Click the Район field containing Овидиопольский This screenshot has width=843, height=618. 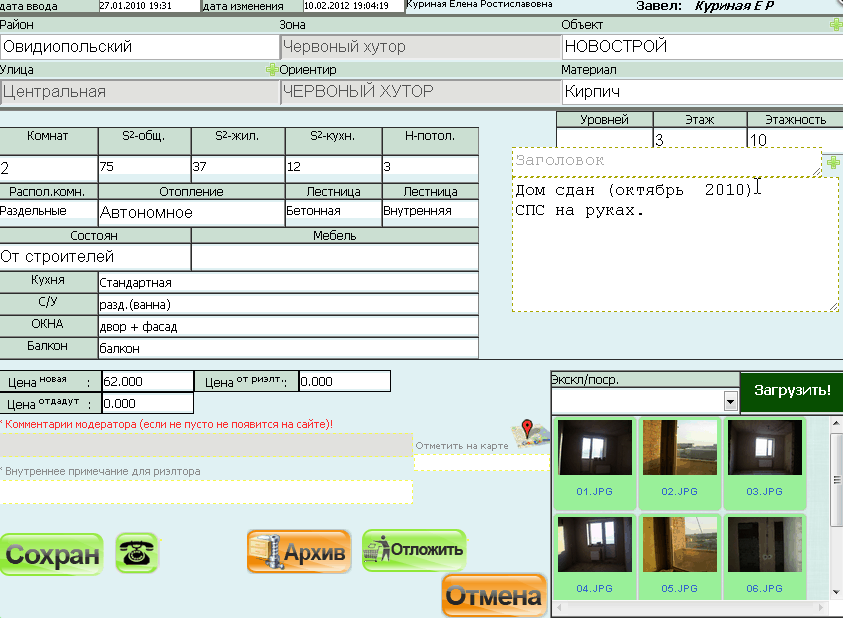pyautogui.click(x=140, y=46)
